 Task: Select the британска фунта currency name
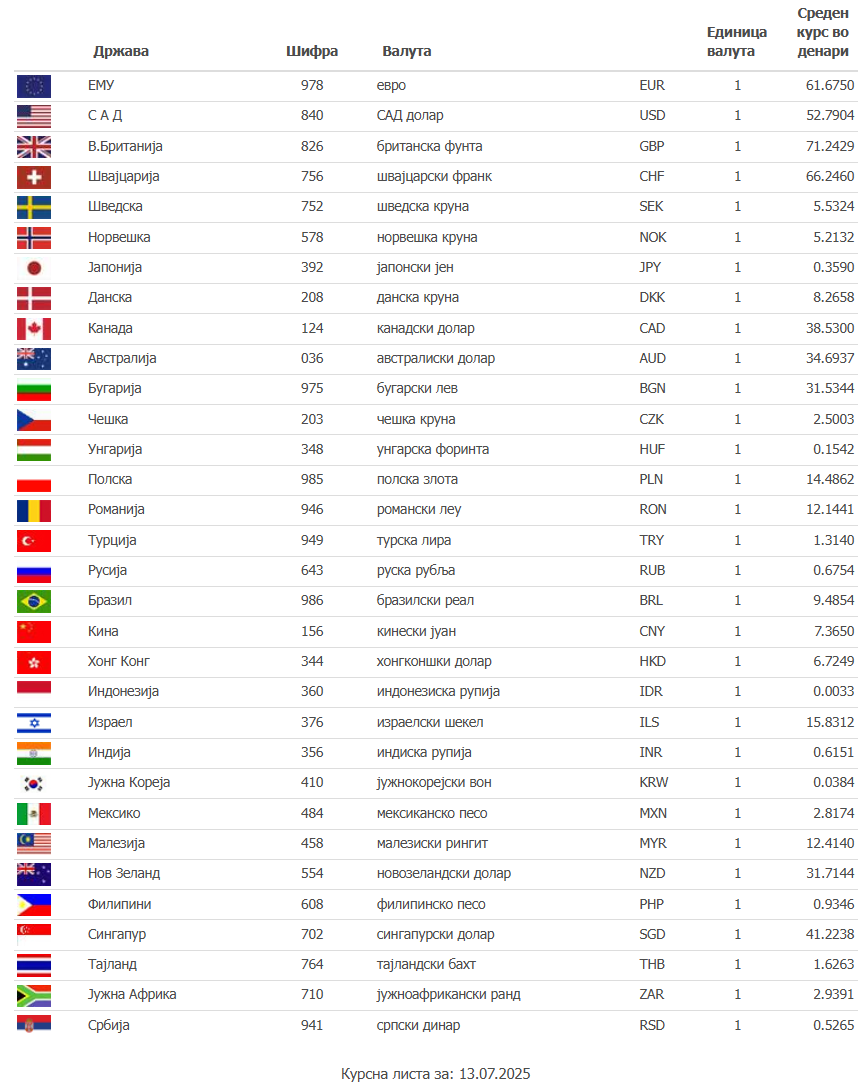click(429, 147)
